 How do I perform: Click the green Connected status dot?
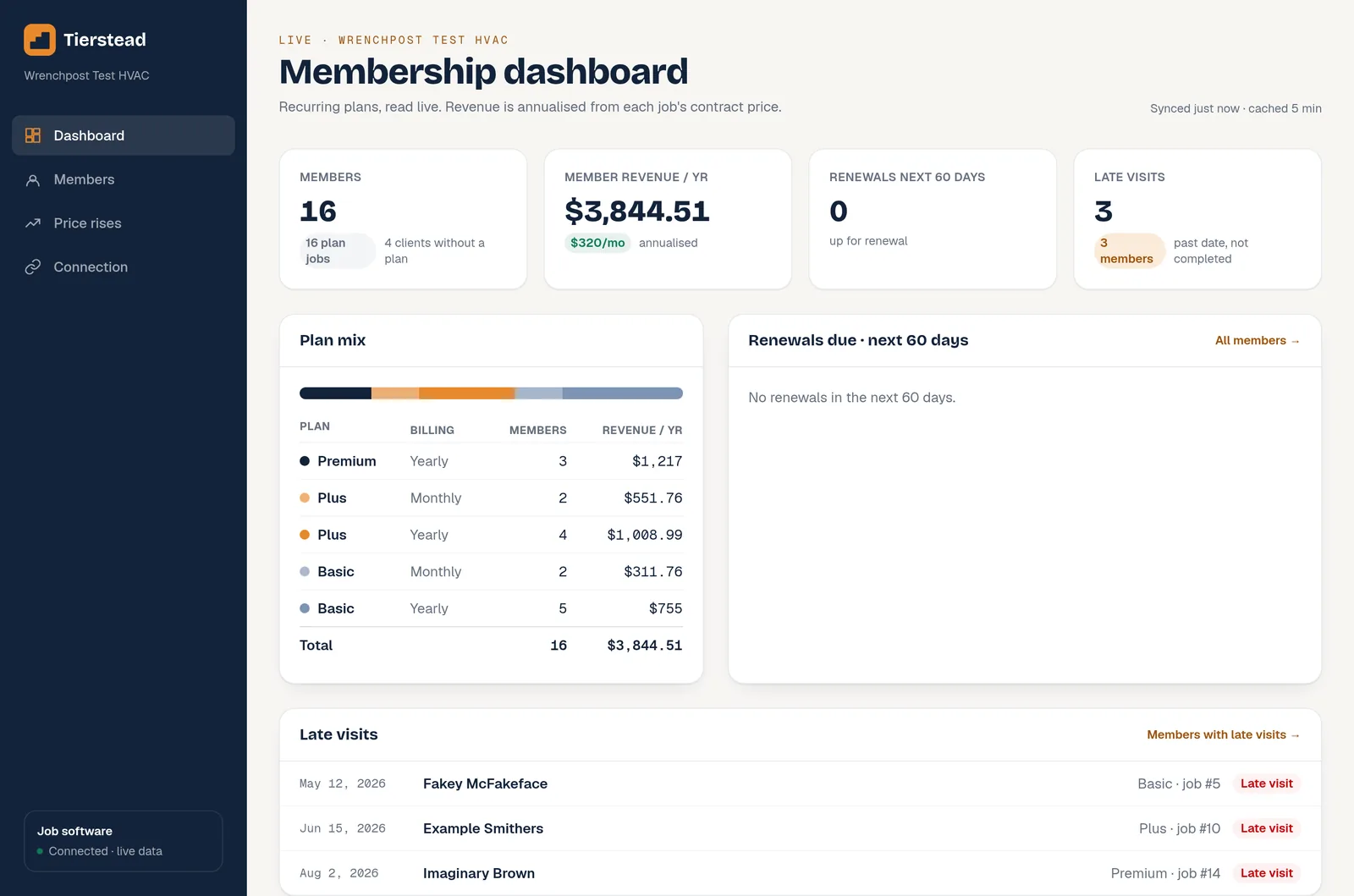[40, 851]
